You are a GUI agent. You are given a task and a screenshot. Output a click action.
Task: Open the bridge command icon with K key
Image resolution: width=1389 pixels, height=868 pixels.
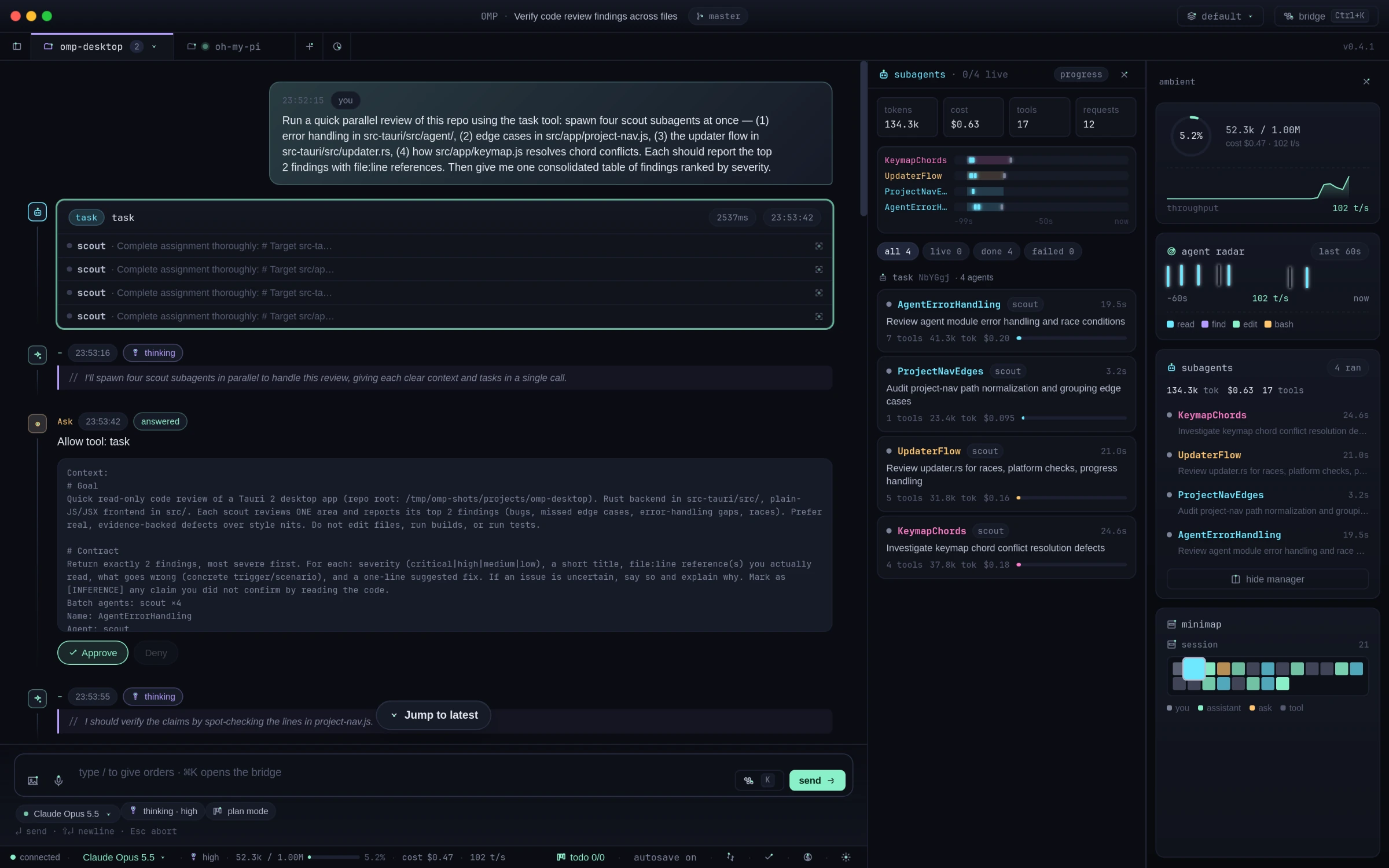pos(759,780)
